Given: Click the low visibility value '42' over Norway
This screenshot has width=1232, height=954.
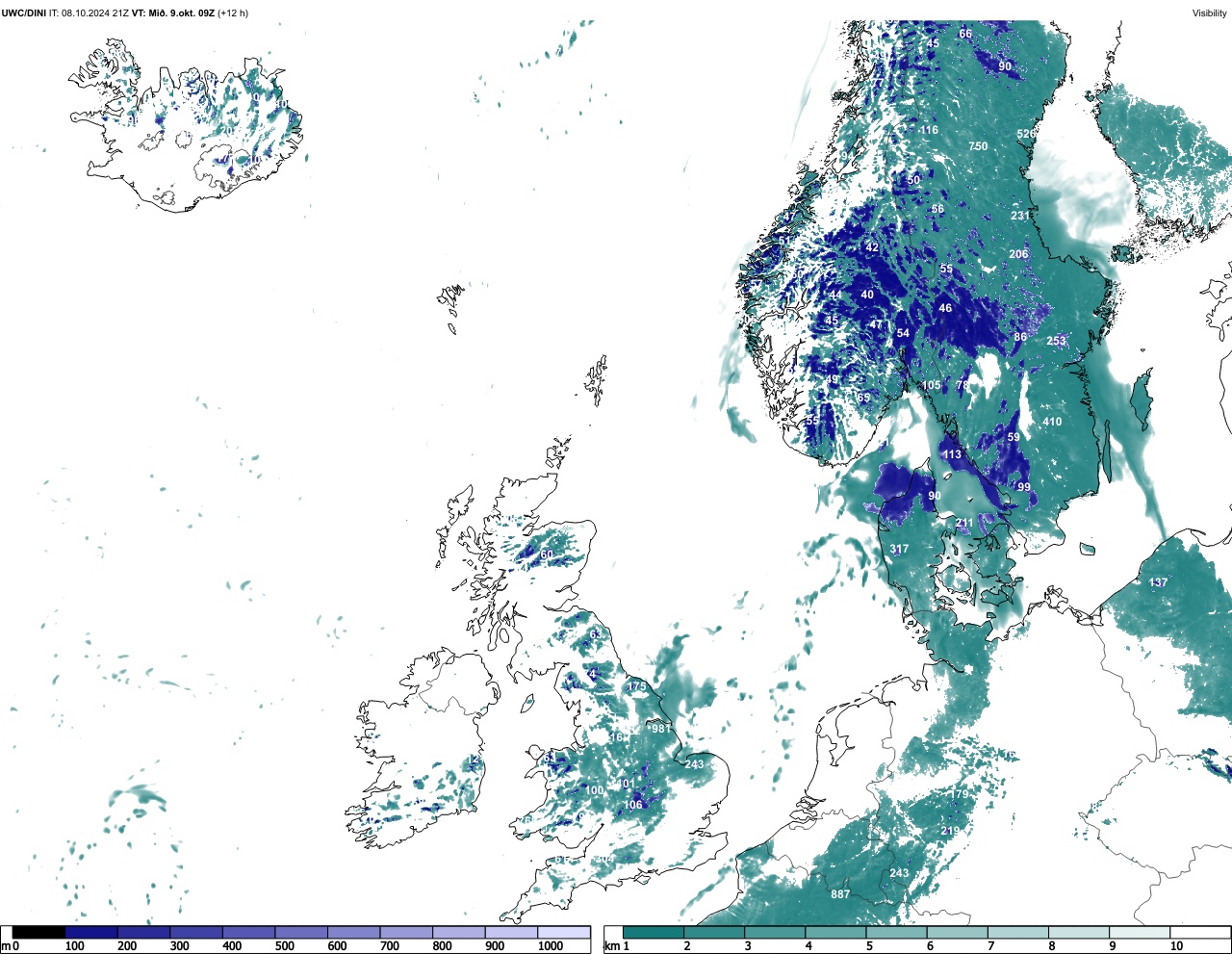Looking at the screenshot, I should coord(872,247).
